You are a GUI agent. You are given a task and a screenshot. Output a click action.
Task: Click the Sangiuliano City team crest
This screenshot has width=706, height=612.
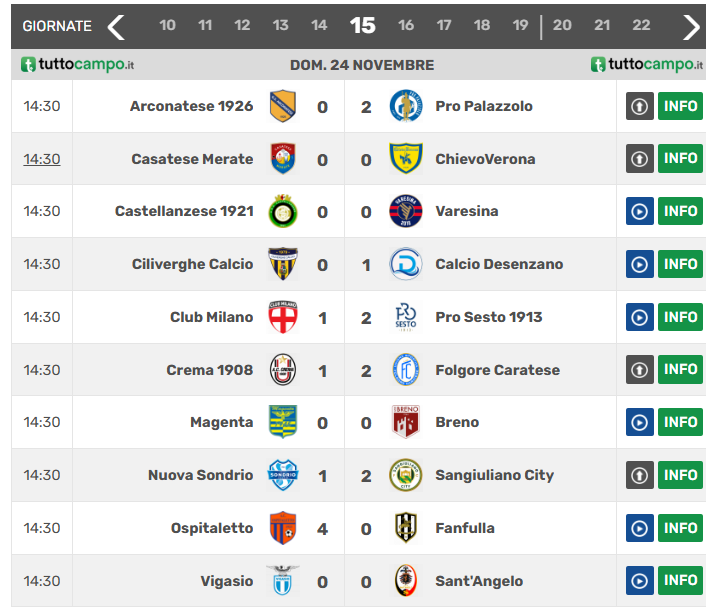point(406,475)
